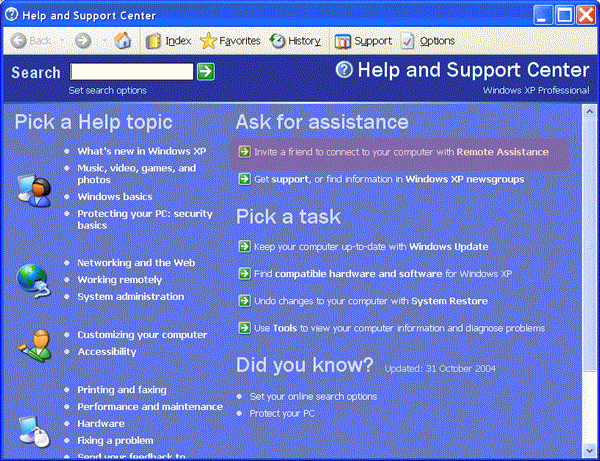The height and width of the screenshot is (461, 600).
Task: Open System administration topic
Action: click(131, 296)
